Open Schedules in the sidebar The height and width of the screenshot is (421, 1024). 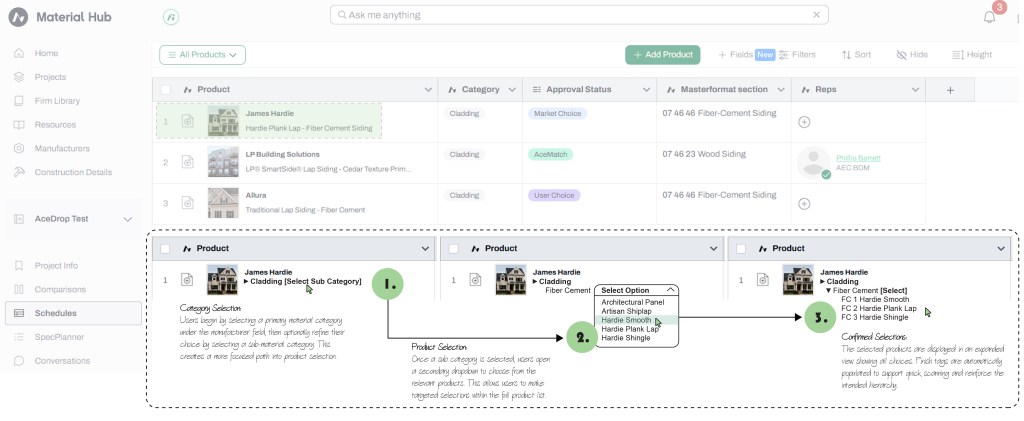(55, 313)
